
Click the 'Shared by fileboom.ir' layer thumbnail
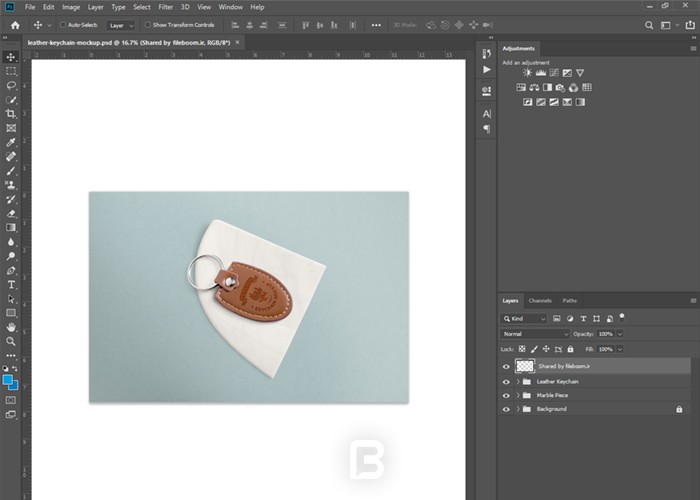[x=525, y=367]
